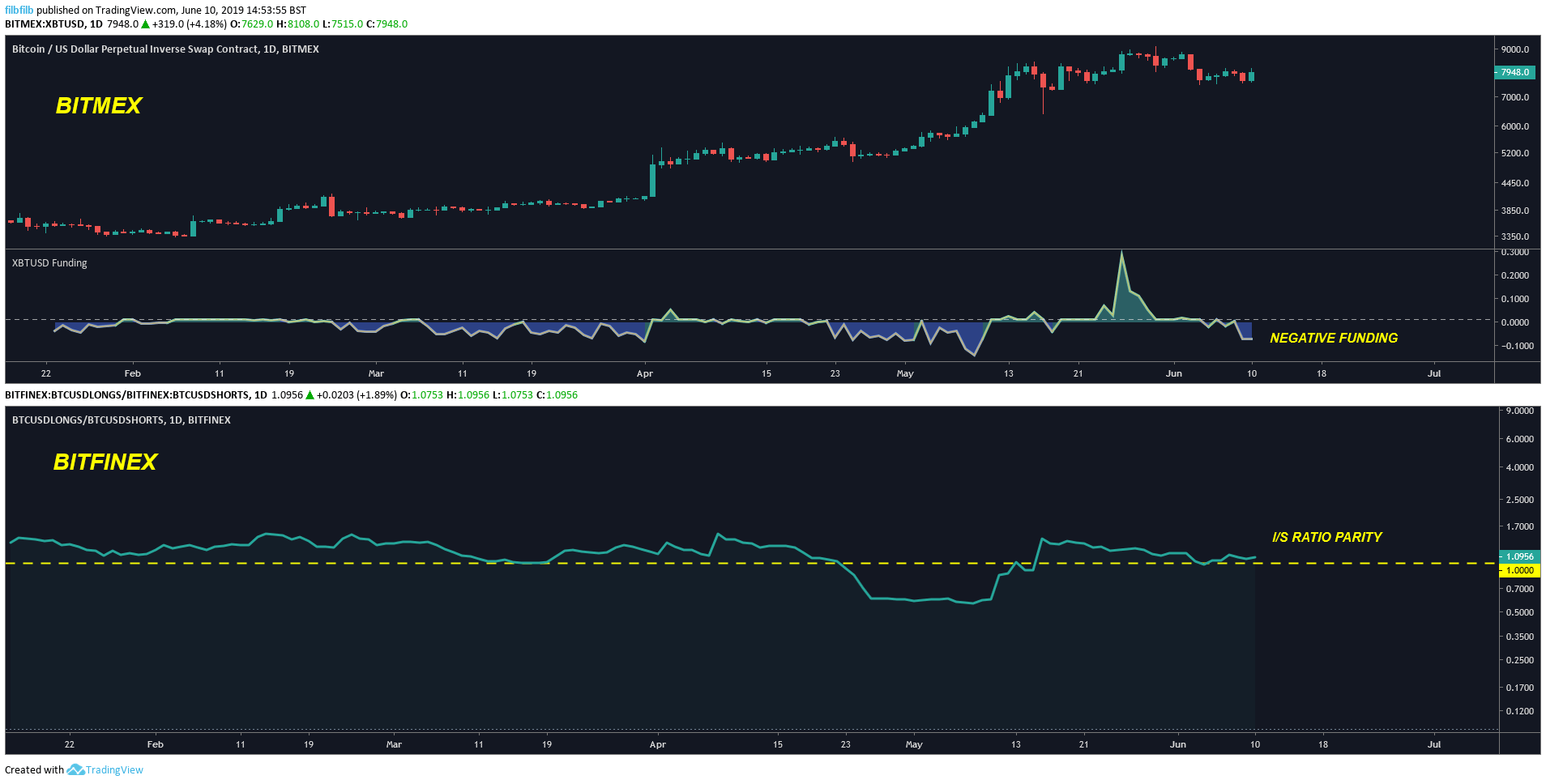
Task: Click the Bitcoin / US Dollar Perpetual chart title
Action: [x=165, y=49]
